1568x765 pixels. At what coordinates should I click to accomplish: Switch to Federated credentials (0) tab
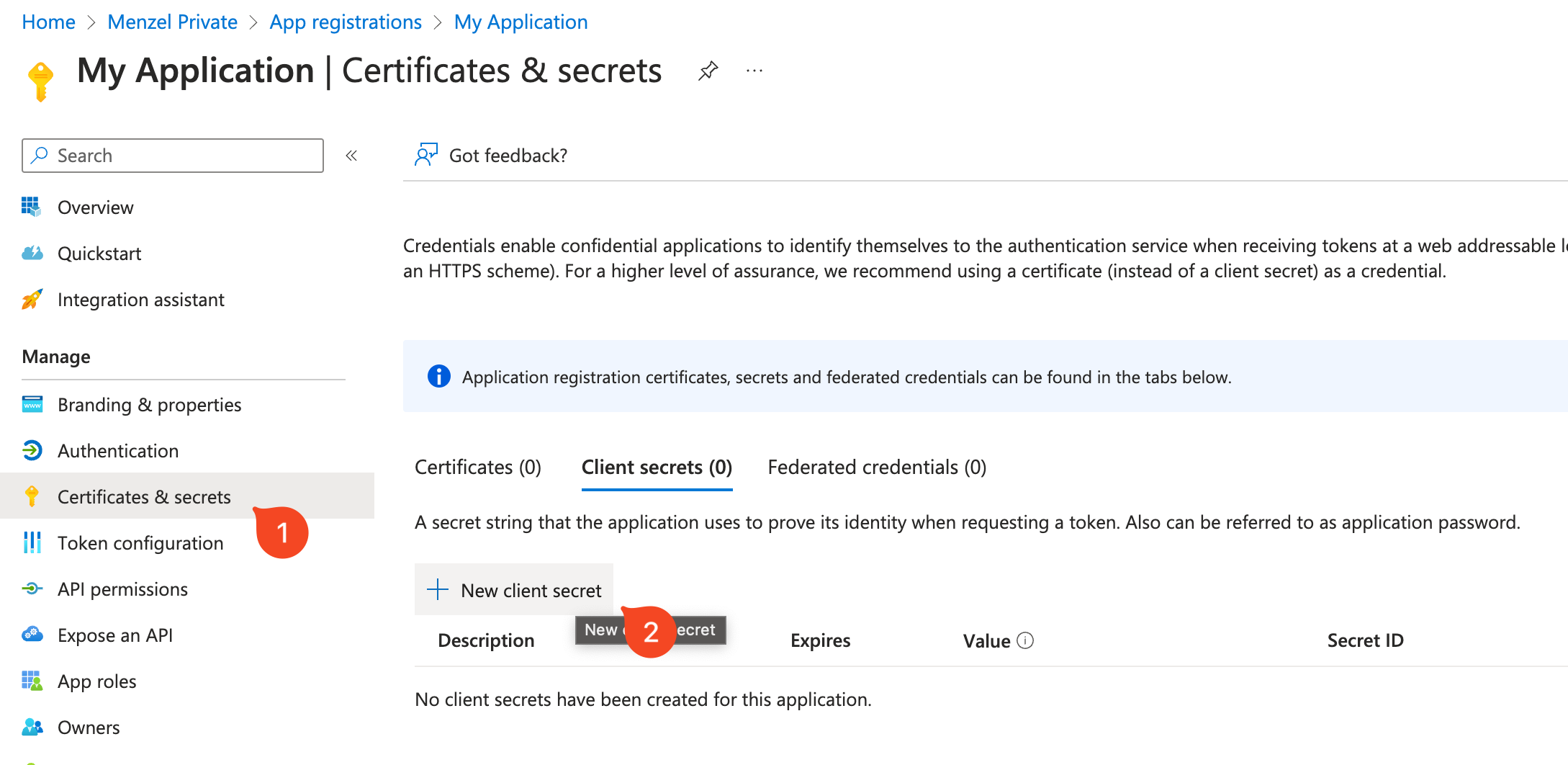point(877,467)
